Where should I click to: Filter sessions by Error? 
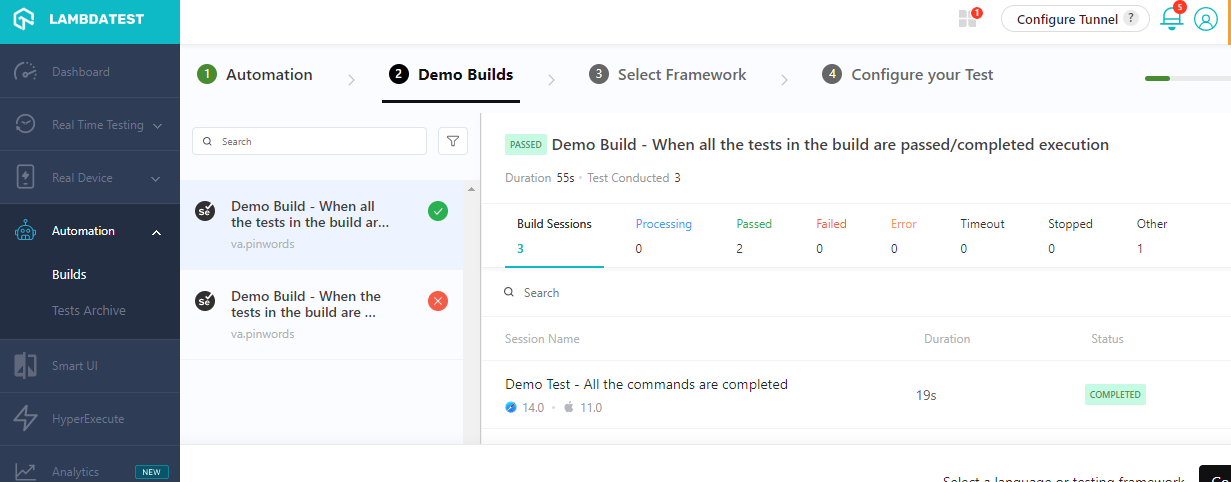[x=904, y=236]
